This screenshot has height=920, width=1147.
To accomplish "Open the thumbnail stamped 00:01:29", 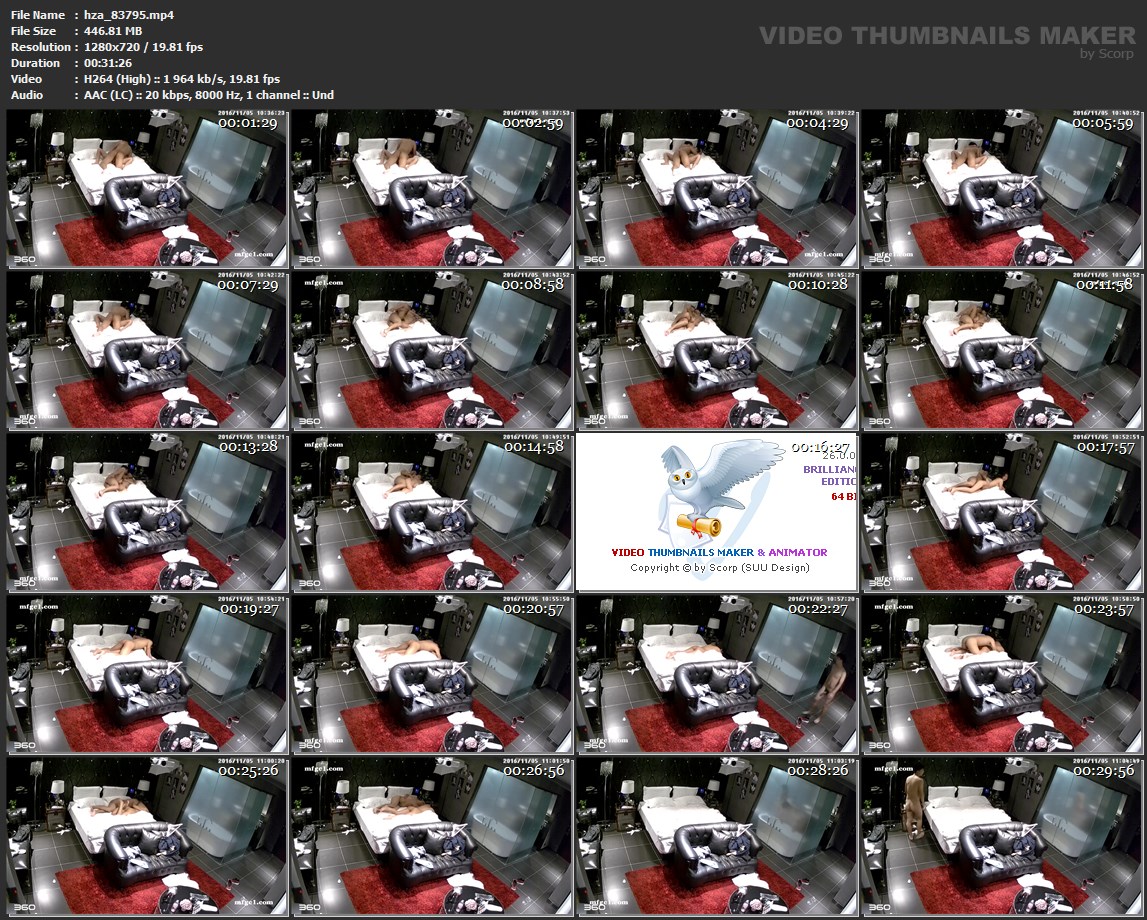I will click(x=147, y=189).
